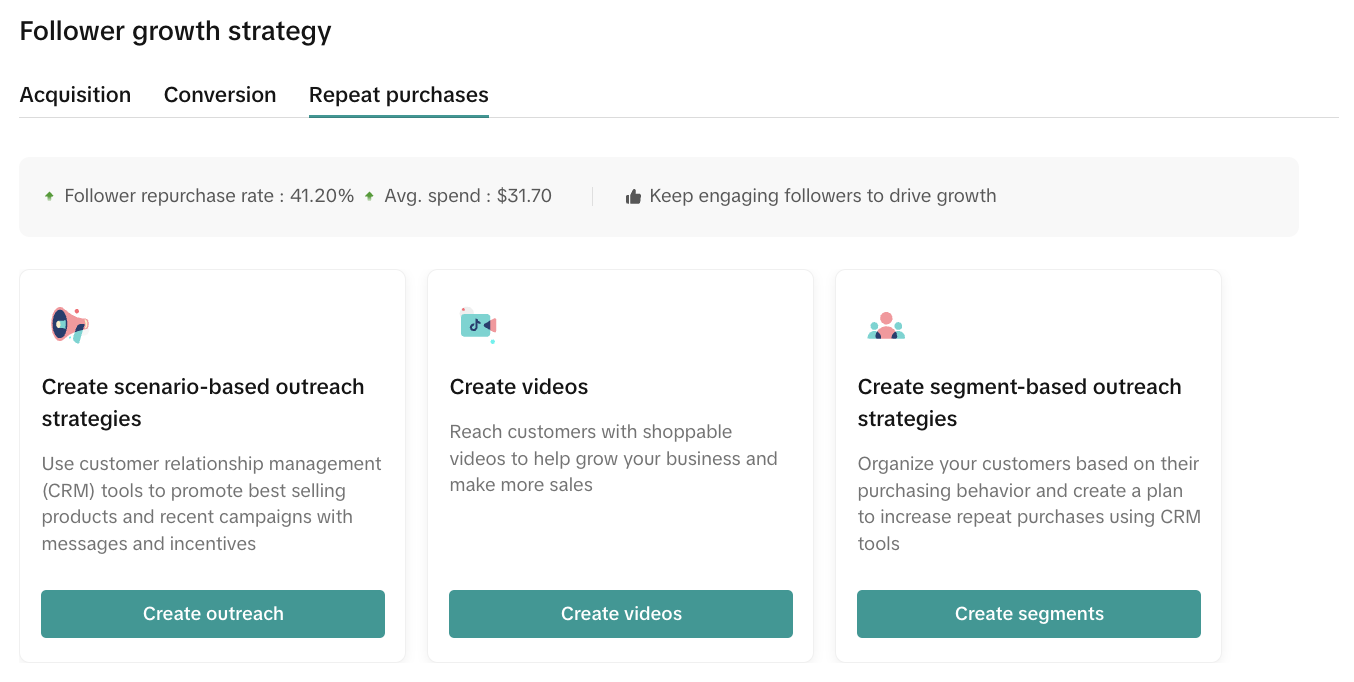
Task: Click the customer segments people icon
Action: 886,326
